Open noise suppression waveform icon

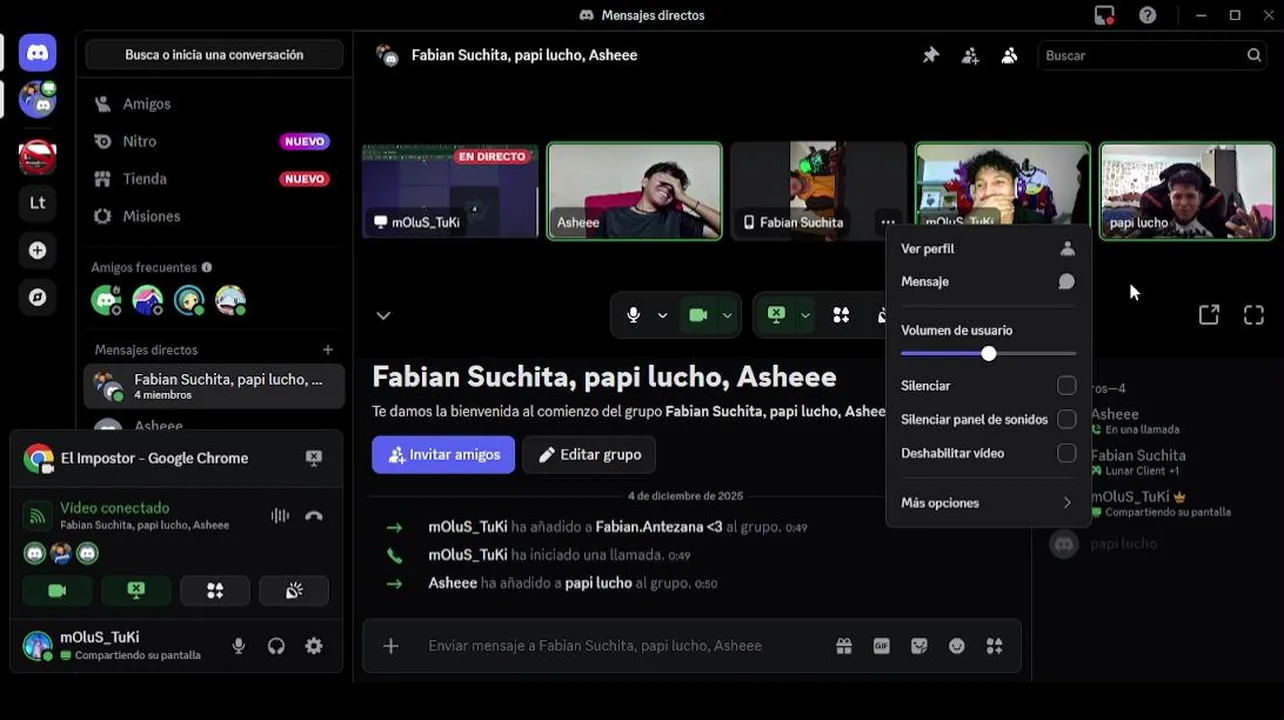(x=280, y=516)
